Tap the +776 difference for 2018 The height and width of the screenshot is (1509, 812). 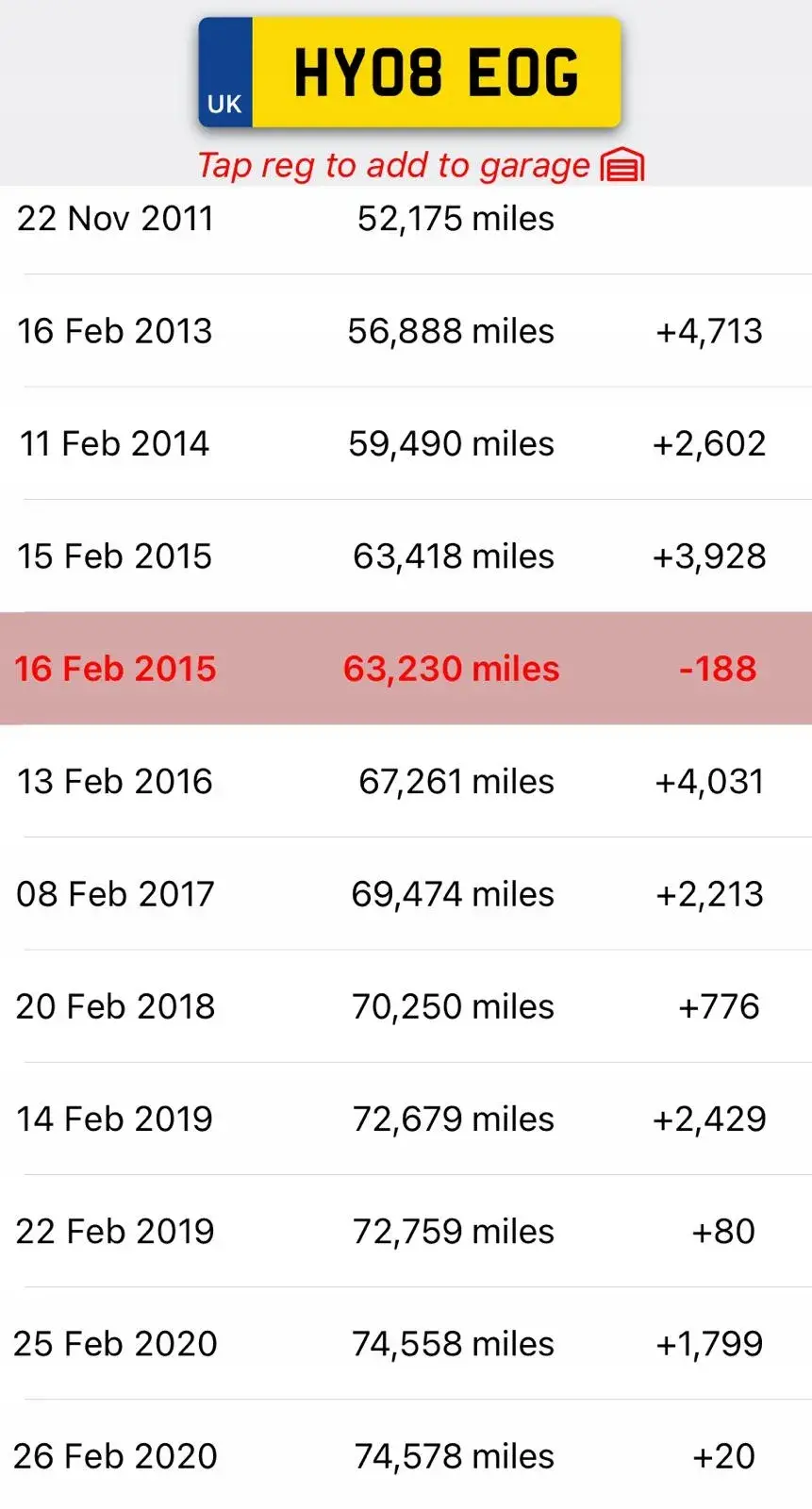tap(719, 1006)
